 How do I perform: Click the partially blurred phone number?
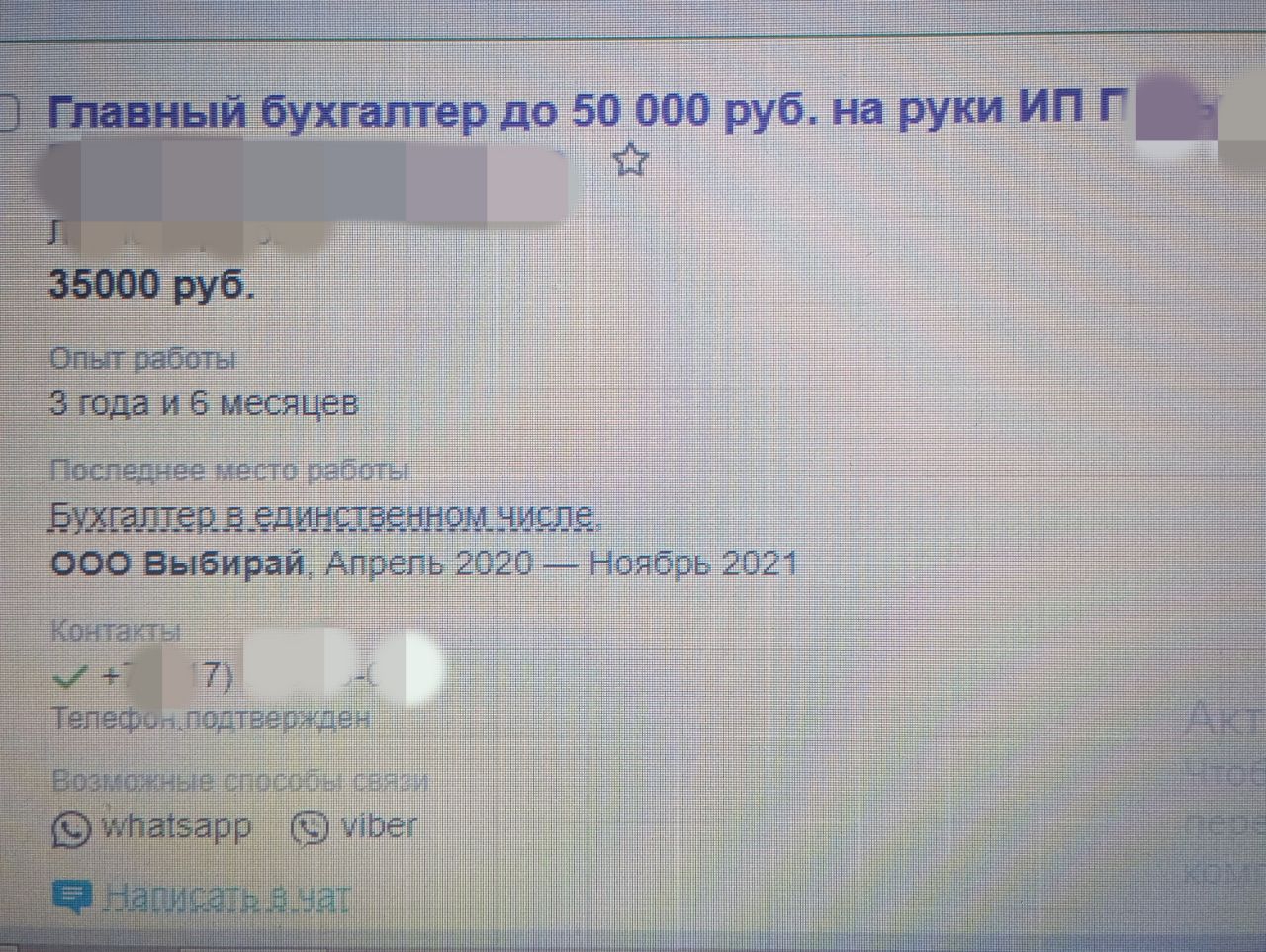coord(267,675)
